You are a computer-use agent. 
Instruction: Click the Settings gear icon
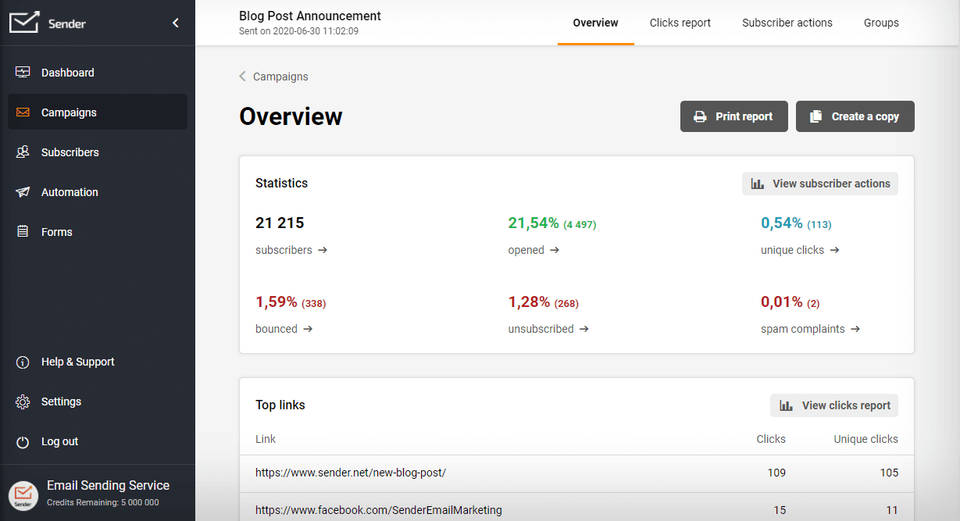[x=23, y=402]
